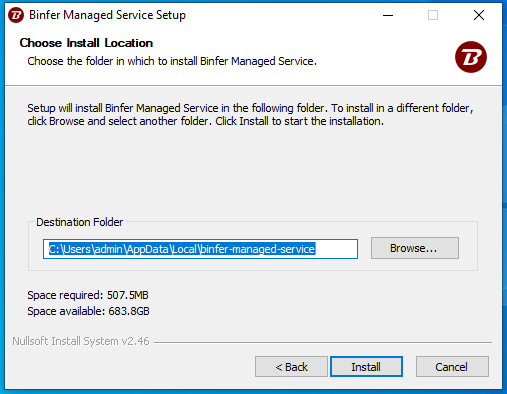Click the Binfer icon in the title bar

16,15
